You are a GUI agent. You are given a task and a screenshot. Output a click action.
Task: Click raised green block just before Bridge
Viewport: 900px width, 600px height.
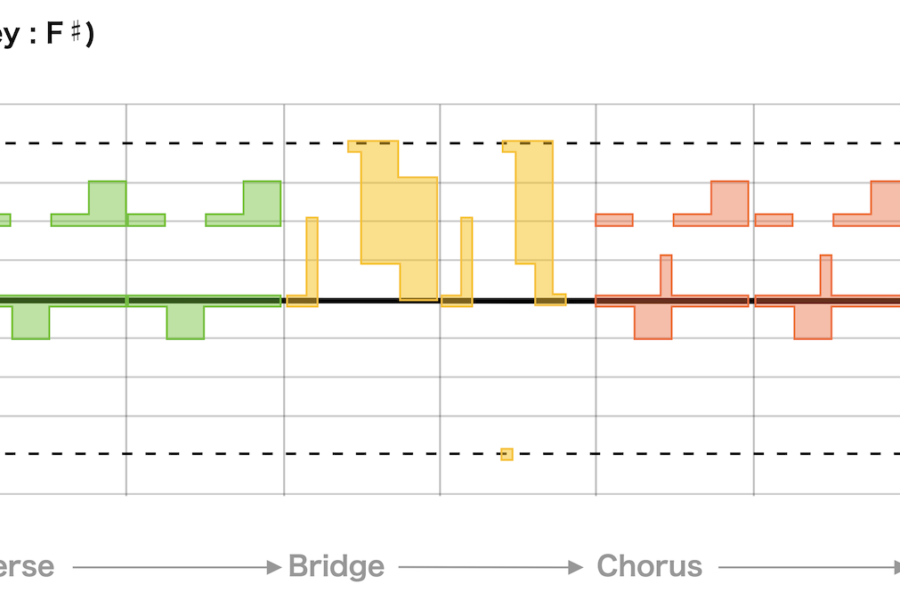click(262, 200)
